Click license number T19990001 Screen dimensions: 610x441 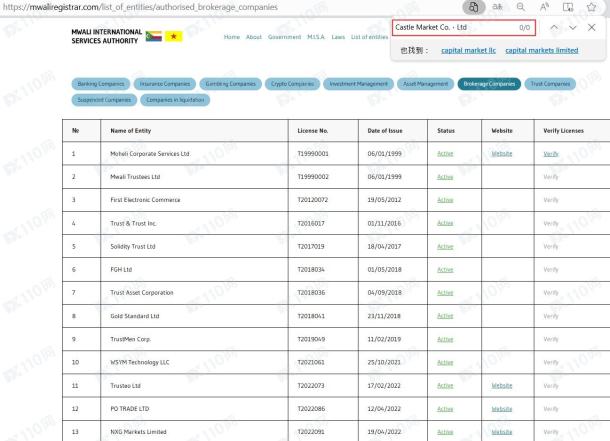313,154
